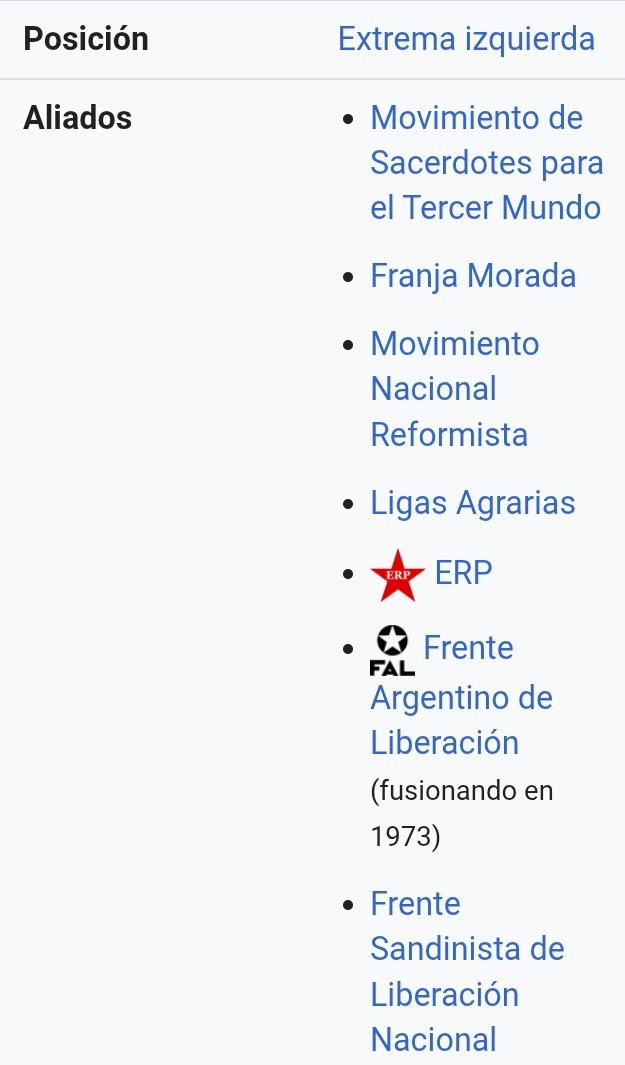This screenshot has width=625, height=1065.
Task: Click the black FAL star logo
Action: pyautogui.click(x=392, y=650)
